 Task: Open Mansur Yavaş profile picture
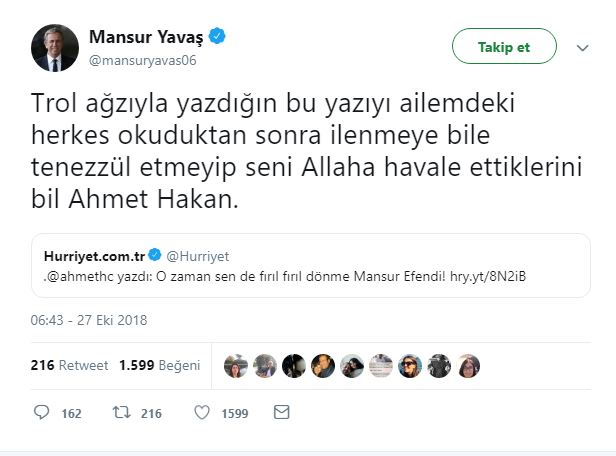[55, 48]
